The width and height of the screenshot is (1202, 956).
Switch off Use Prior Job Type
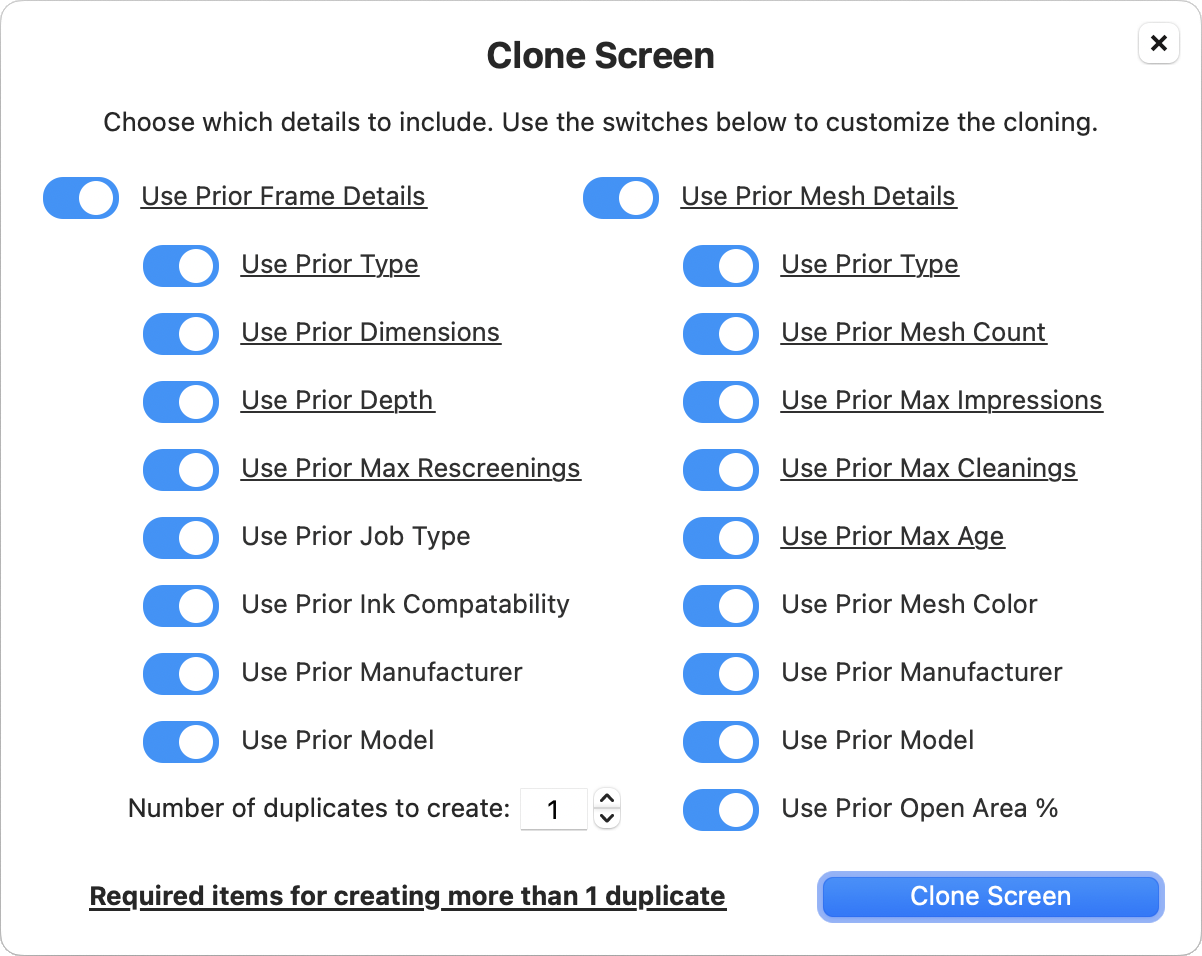pos(181,537)
